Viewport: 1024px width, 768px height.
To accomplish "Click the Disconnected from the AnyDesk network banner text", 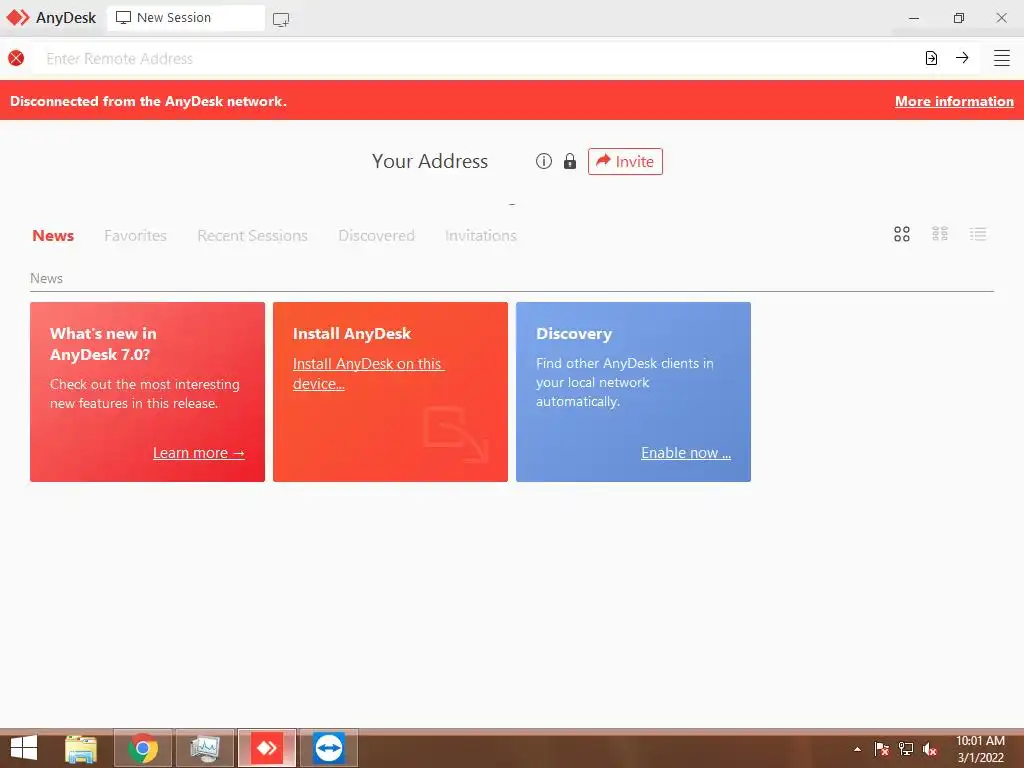I will 148,101.
